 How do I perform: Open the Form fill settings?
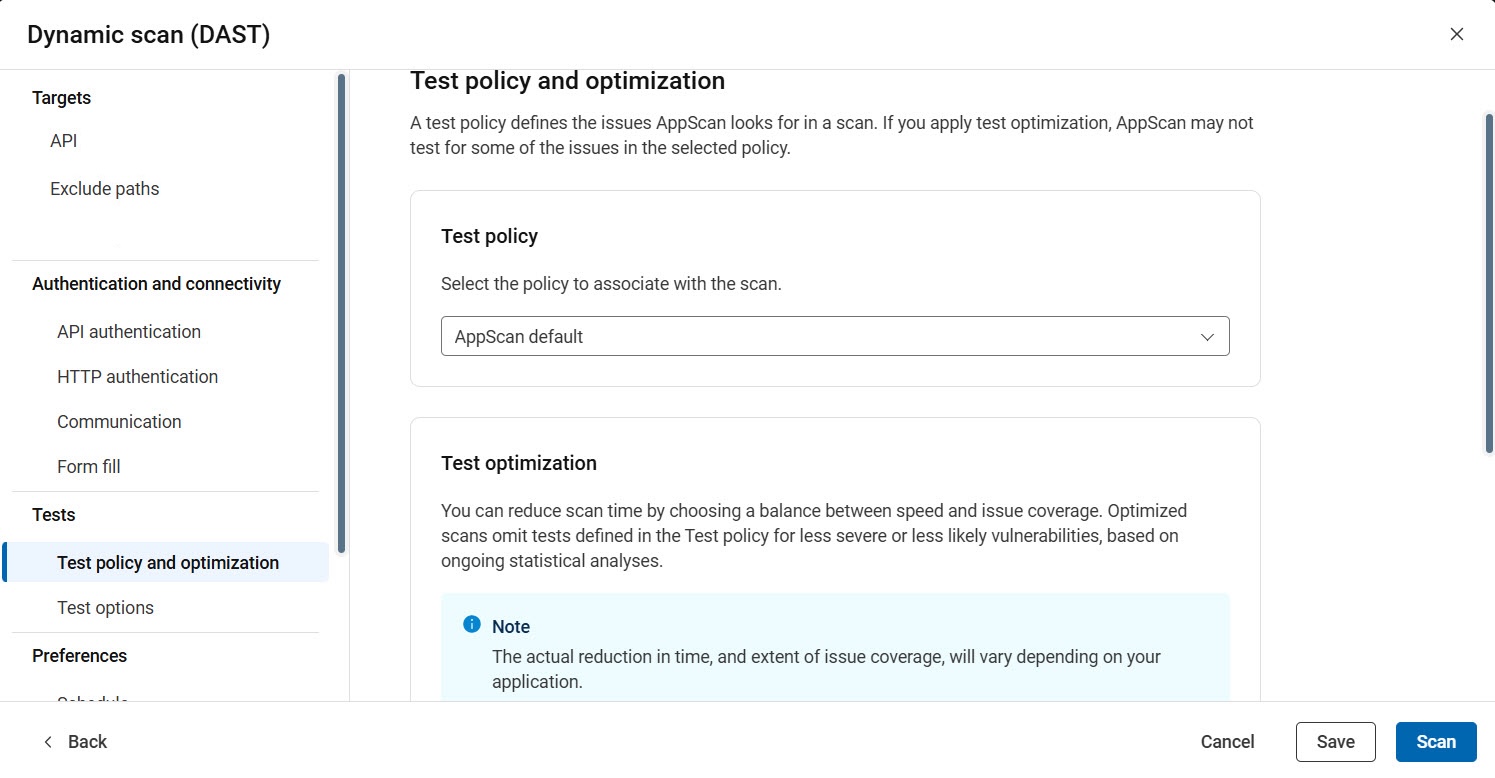pos(88,466)
